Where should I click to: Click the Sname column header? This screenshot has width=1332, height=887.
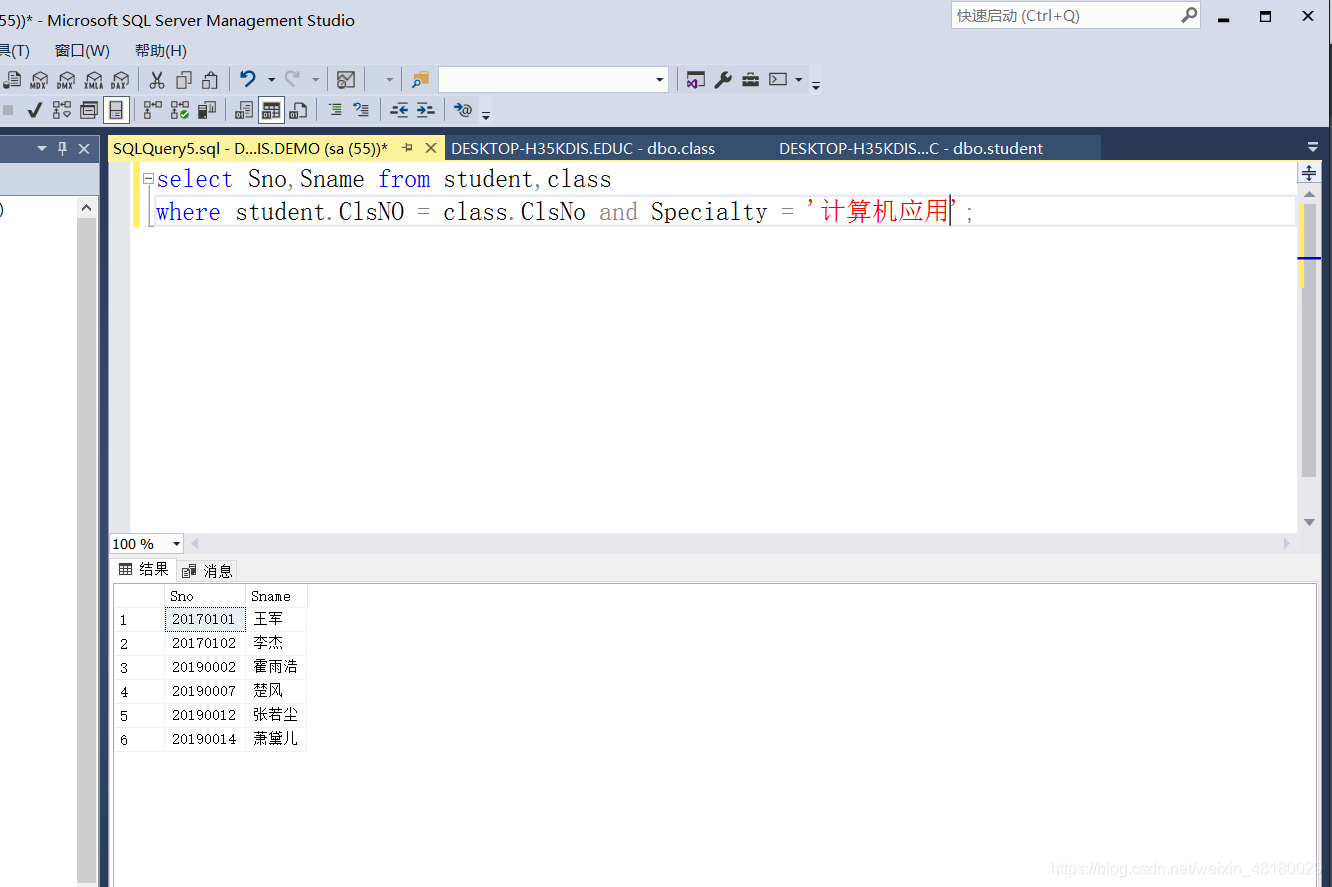[276, 596]
